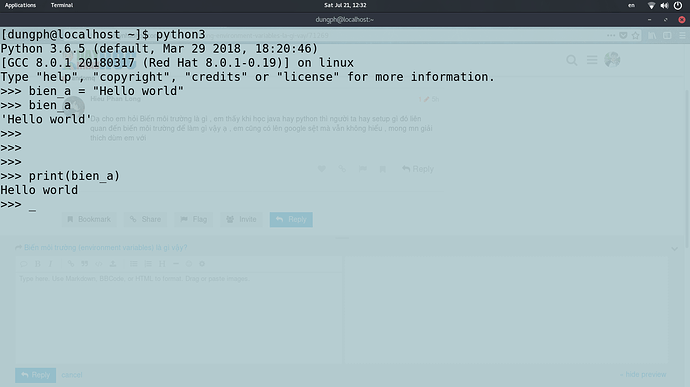Click the poster name 'Hieu Phan Long'
690x387 pixels.
tap(115, 99)
